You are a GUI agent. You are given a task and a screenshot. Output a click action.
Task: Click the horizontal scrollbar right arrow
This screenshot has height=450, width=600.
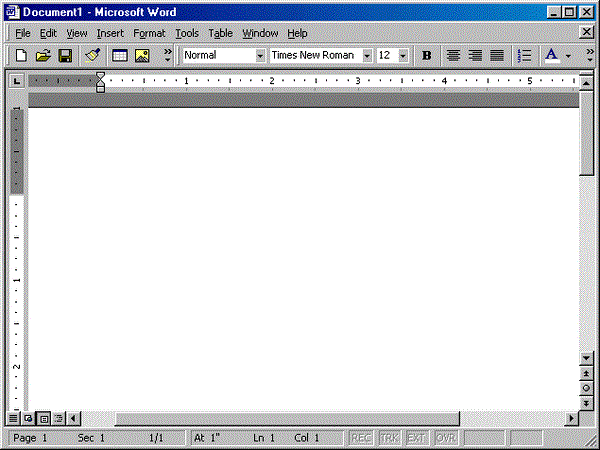pyautogui.click(x=572, y=418)
